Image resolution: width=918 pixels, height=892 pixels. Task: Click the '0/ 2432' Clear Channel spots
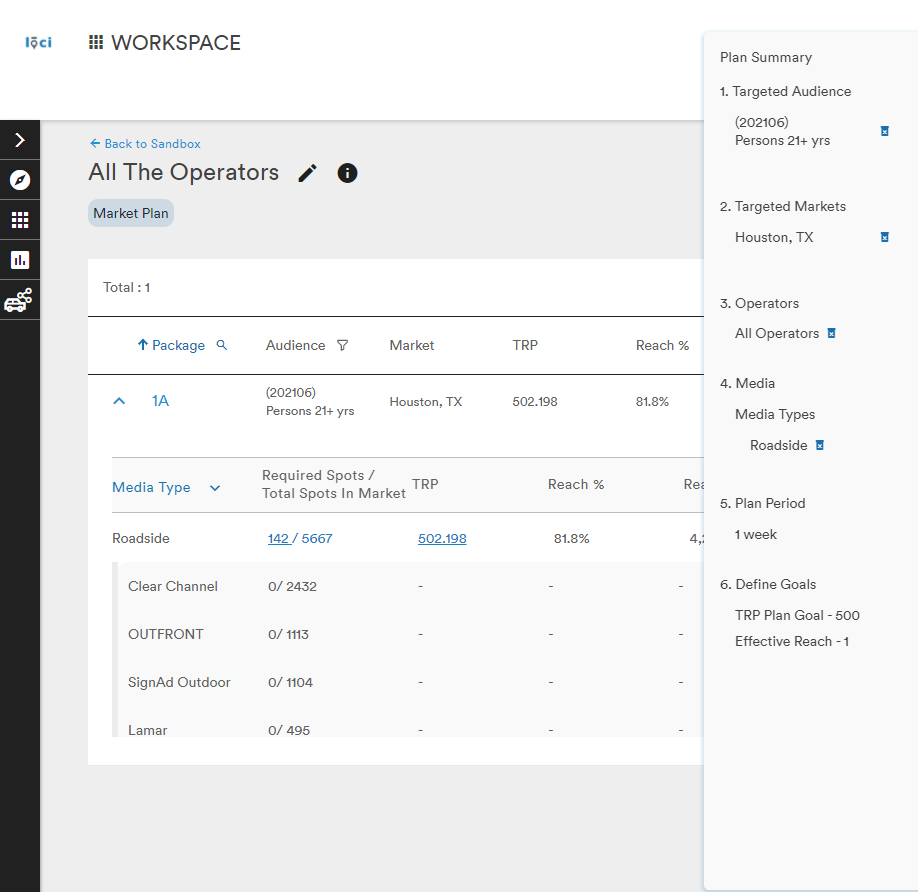(292, 586)
